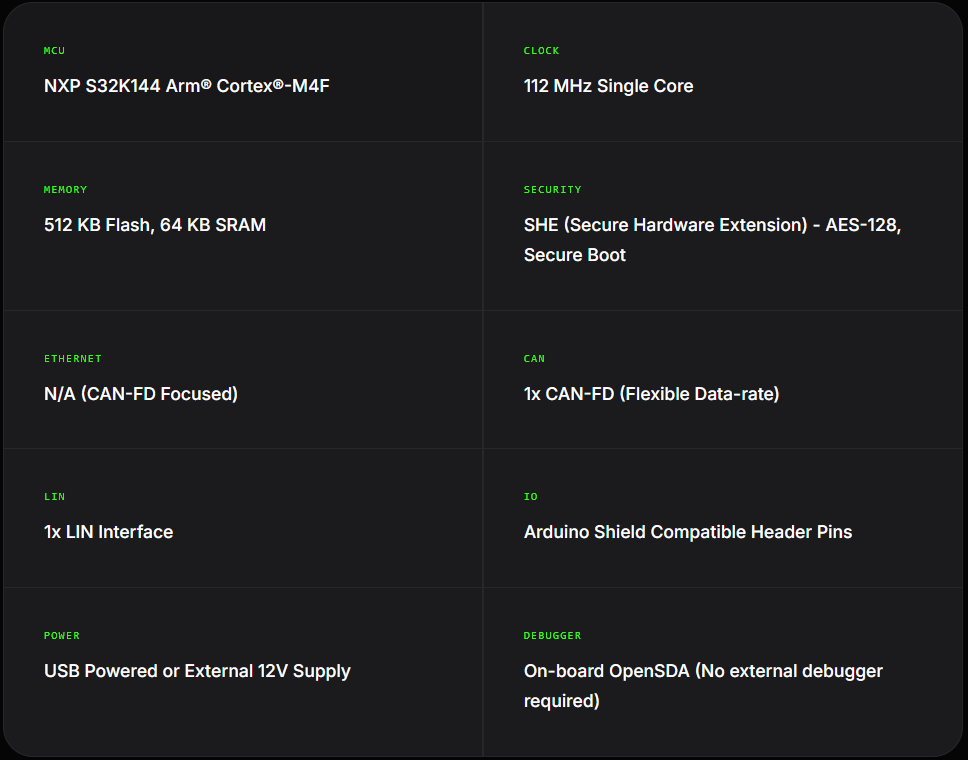Select the 1x LIN Interface value
This screenshot has width=968, height=760.
click(x=108, y=532)
